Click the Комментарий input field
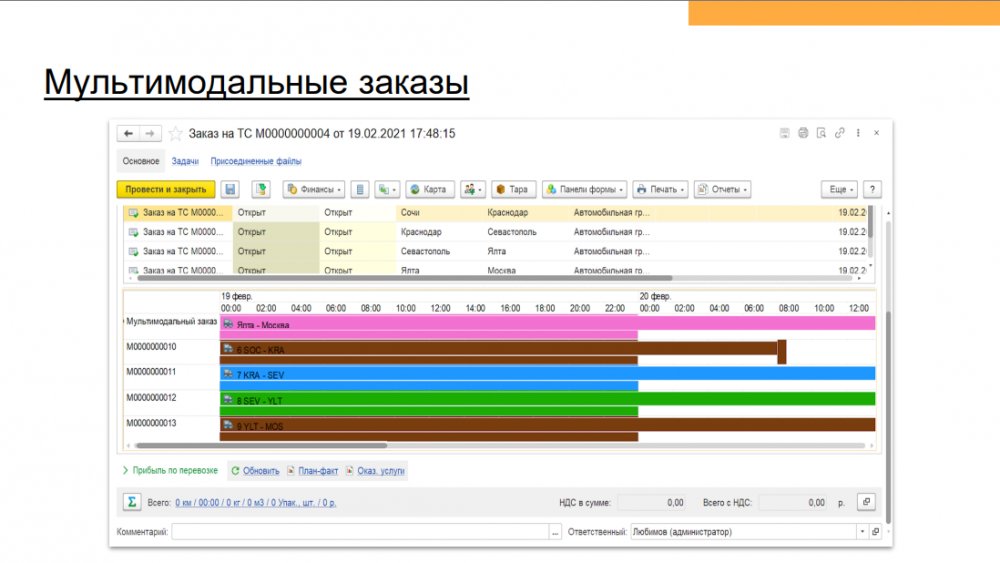This screenshot has width=1000, height=563. tap(360, 532)
